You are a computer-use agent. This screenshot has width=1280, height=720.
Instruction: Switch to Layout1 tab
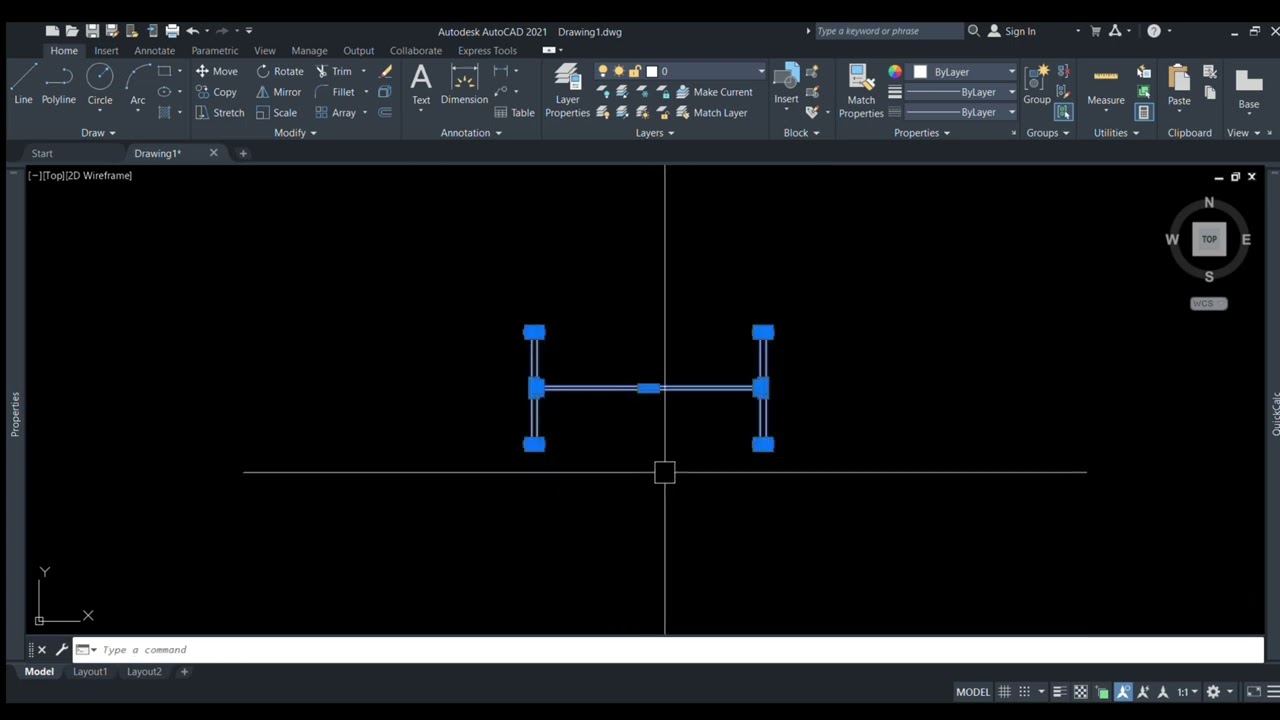[90, 672]
